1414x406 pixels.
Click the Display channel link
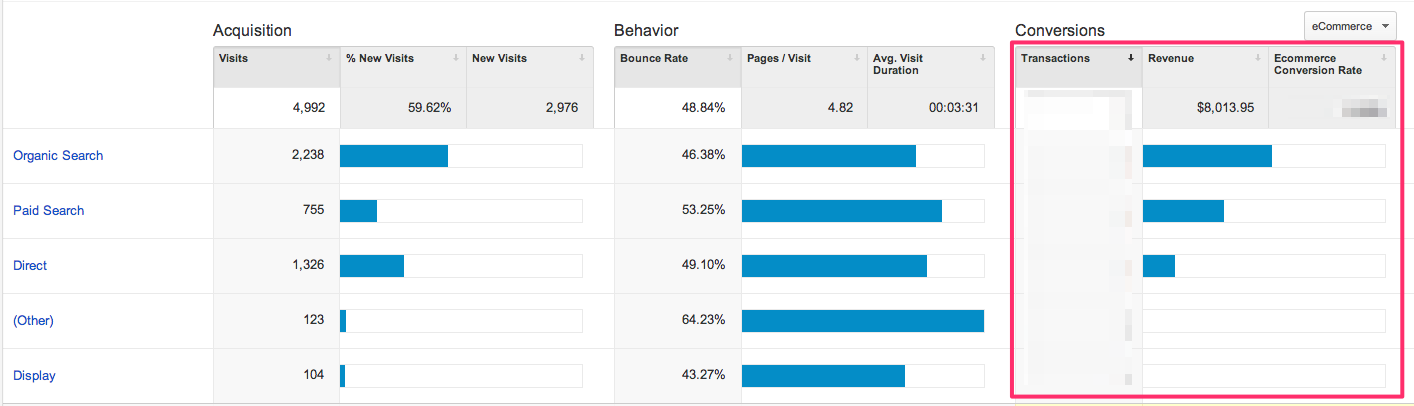(34, 376)
